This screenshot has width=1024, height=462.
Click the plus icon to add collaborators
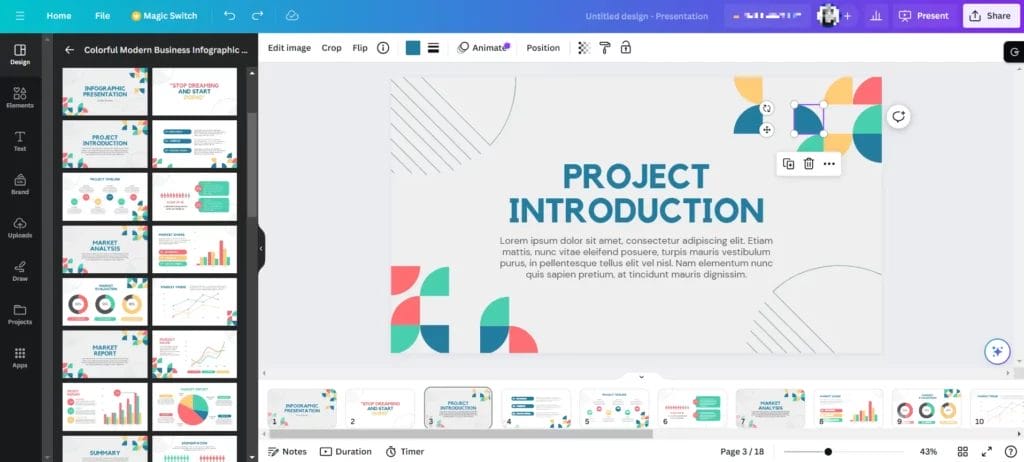coord(847,16)
